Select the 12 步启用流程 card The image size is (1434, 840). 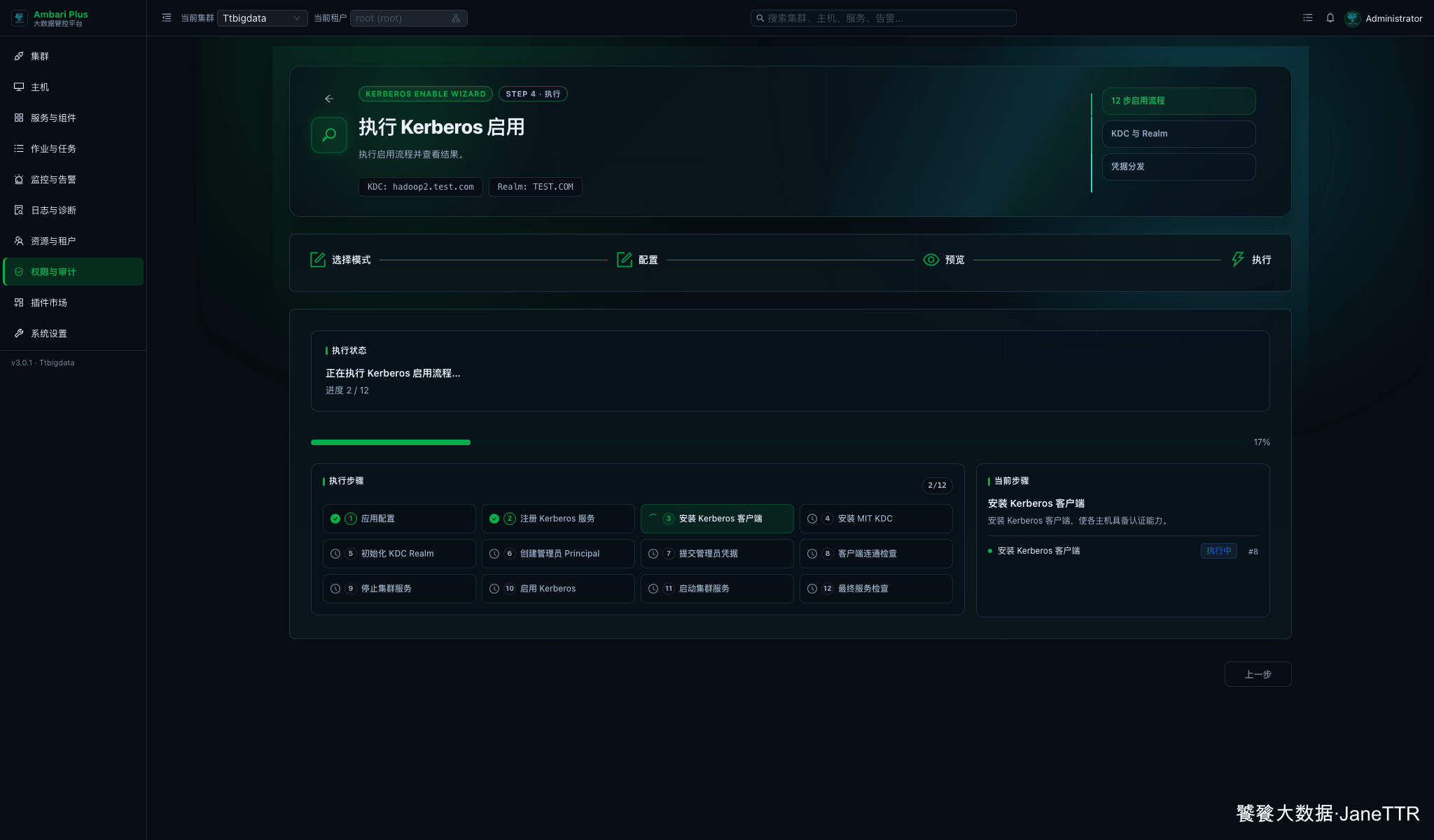tap(1179, 101)
